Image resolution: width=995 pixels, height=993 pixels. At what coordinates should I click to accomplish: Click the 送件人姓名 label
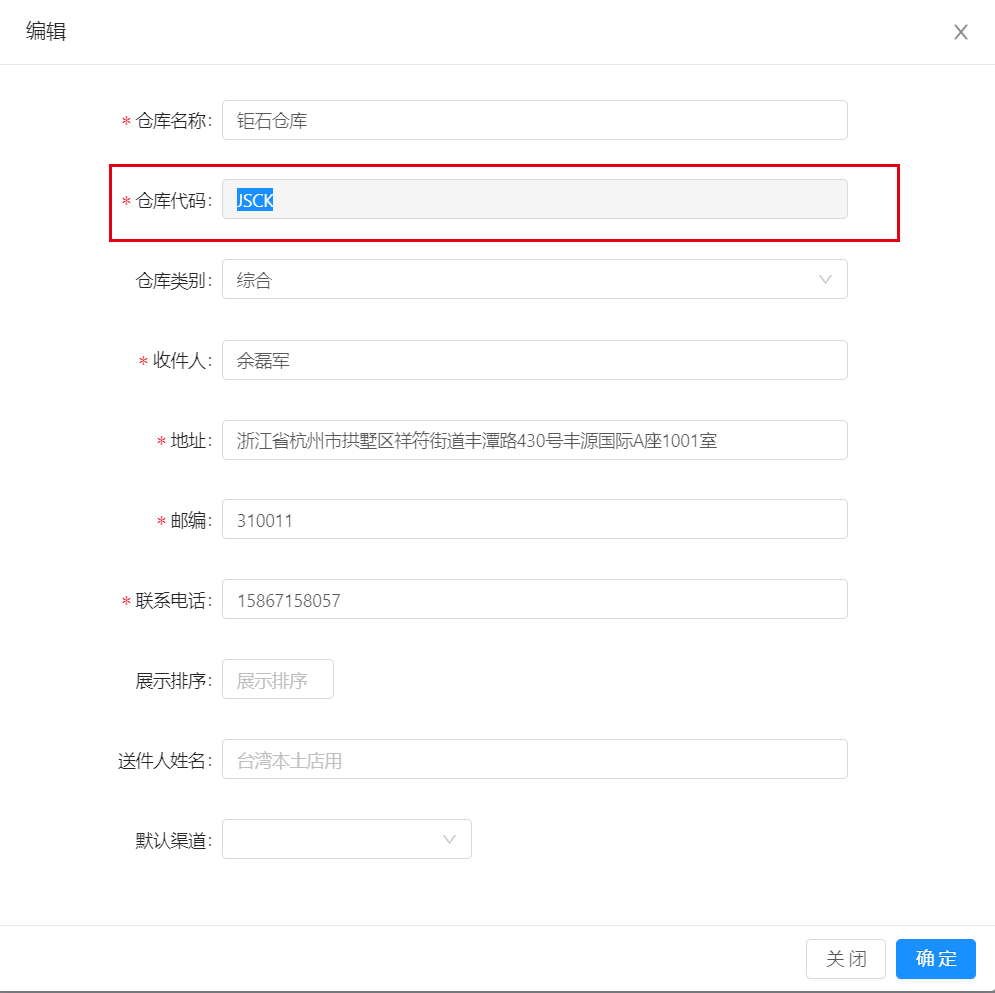164,760
